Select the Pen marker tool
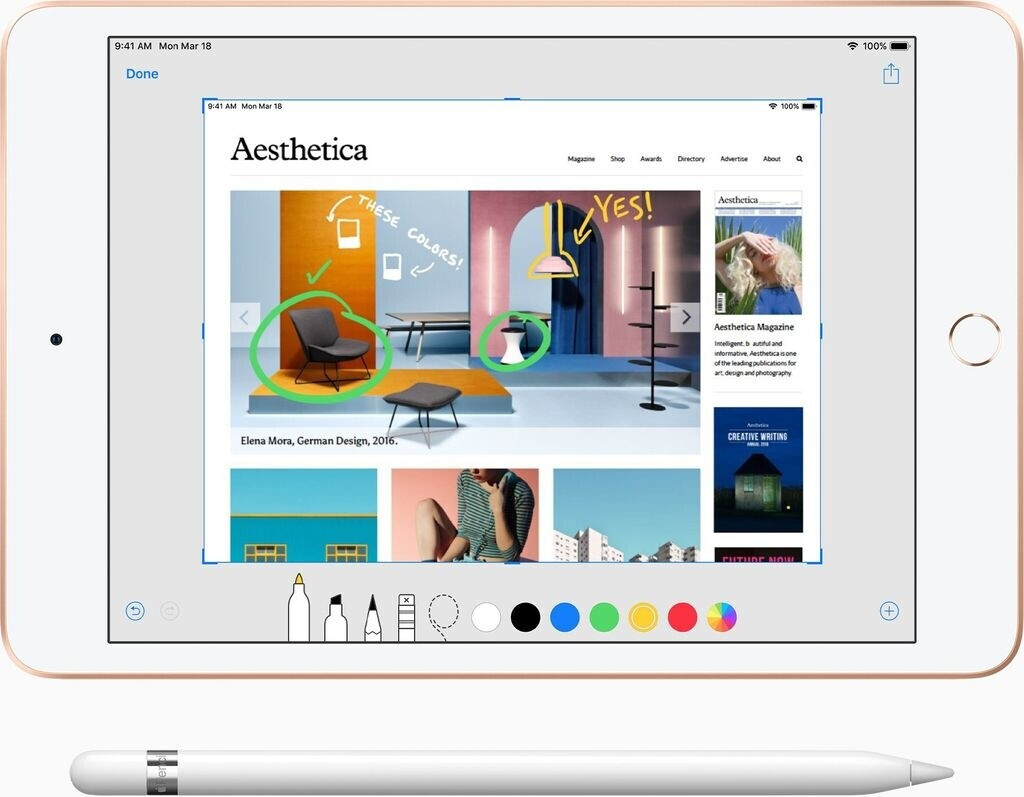Viewport: 1024px width, 797px height. pyautogui.click(x=298, y=609)
